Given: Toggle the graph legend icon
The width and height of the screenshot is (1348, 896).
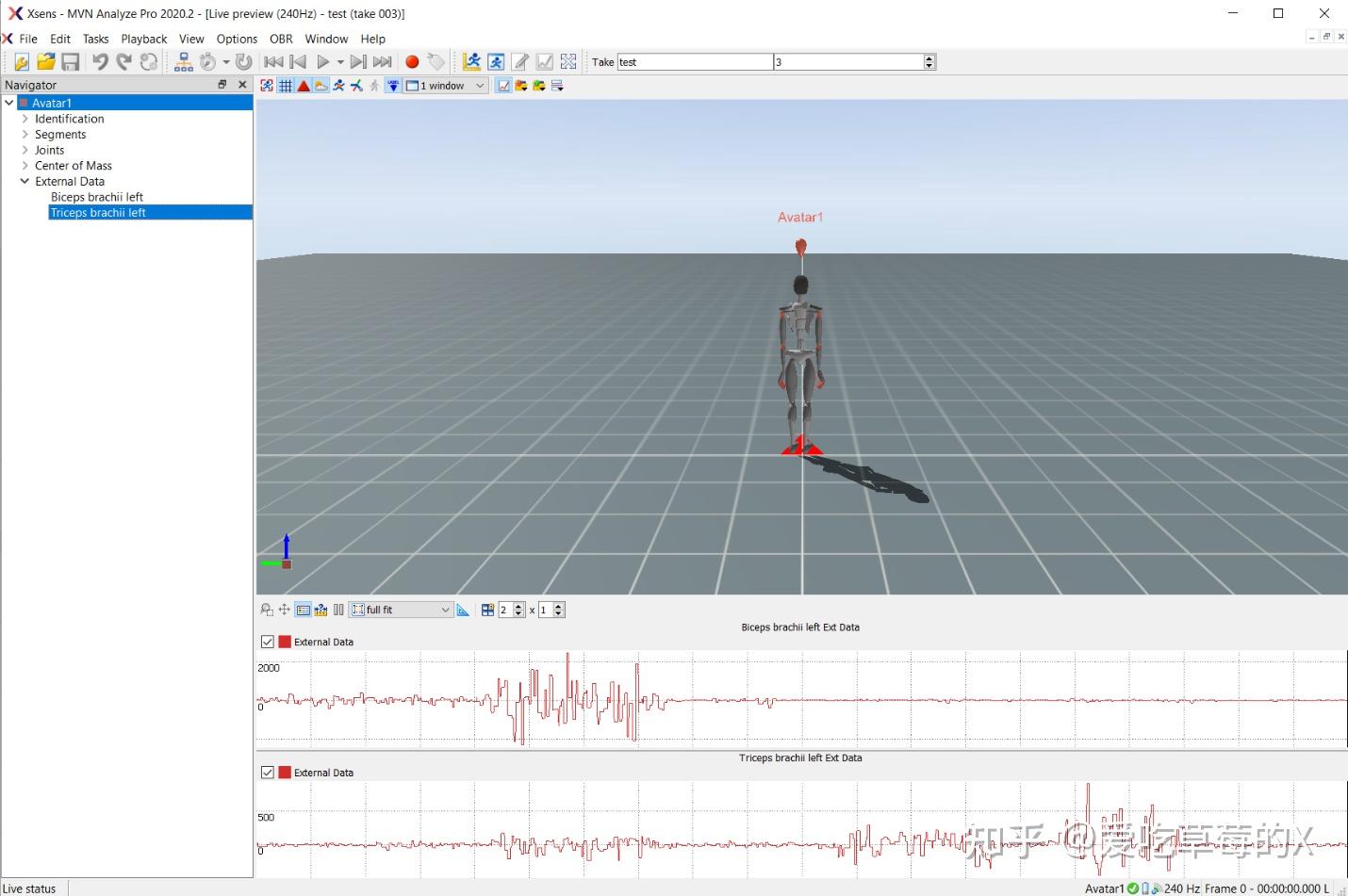Looking at the screenshot, I should click(x=303, y=611).
